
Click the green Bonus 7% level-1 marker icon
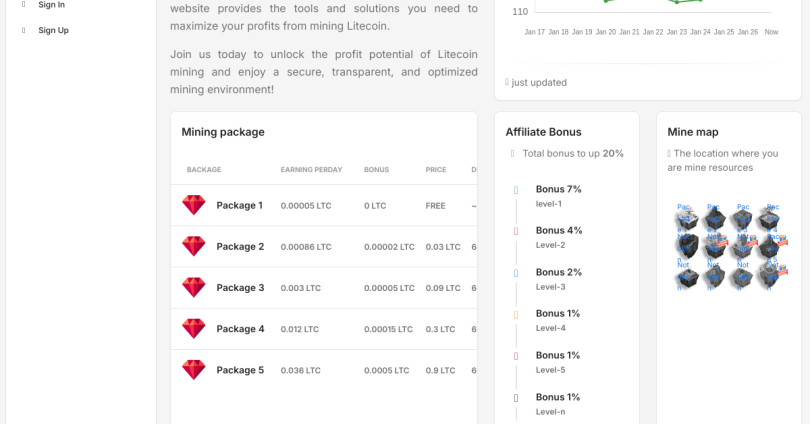point(516,190)
